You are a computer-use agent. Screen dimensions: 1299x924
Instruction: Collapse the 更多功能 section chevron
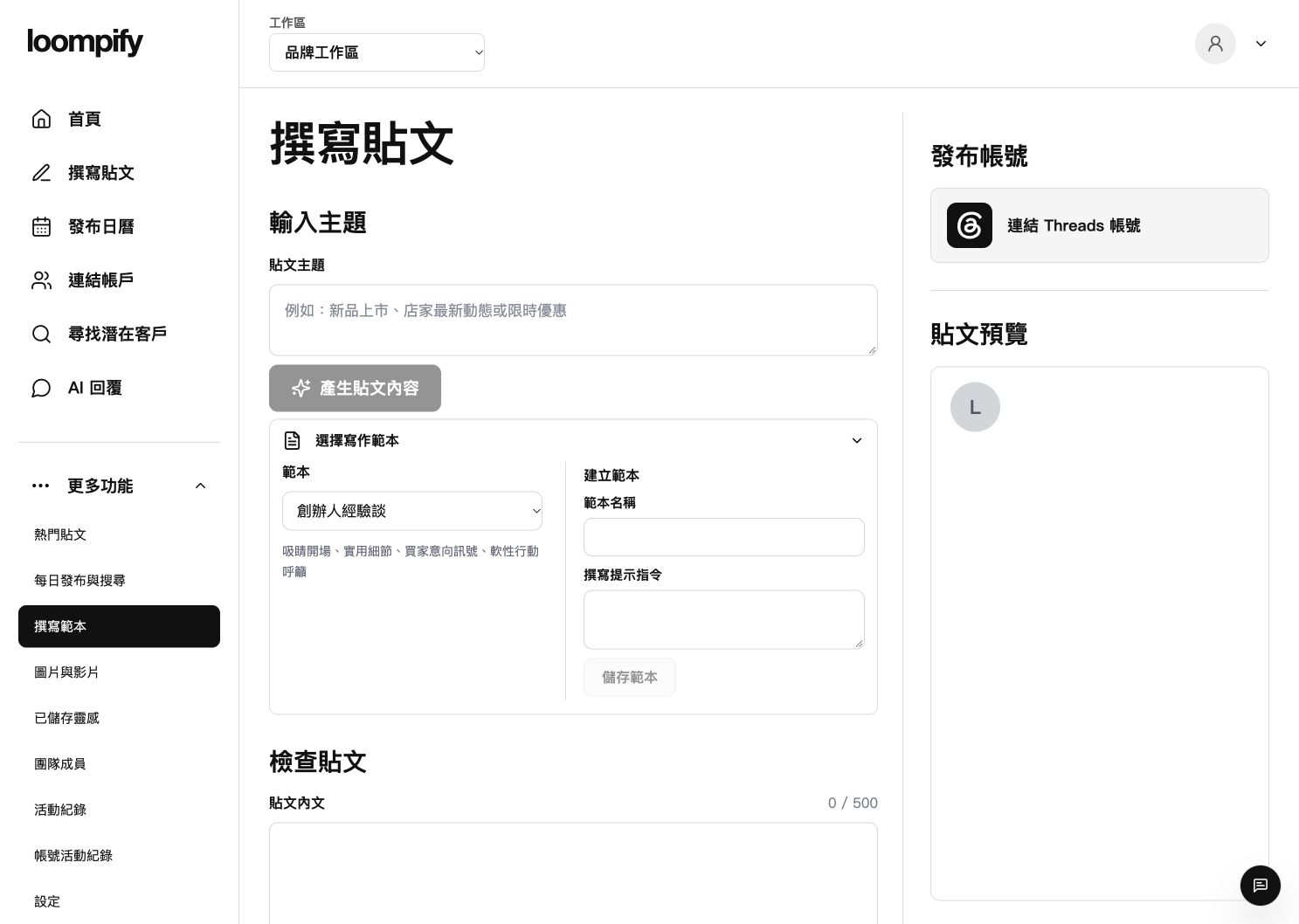(x=200, y=486)
